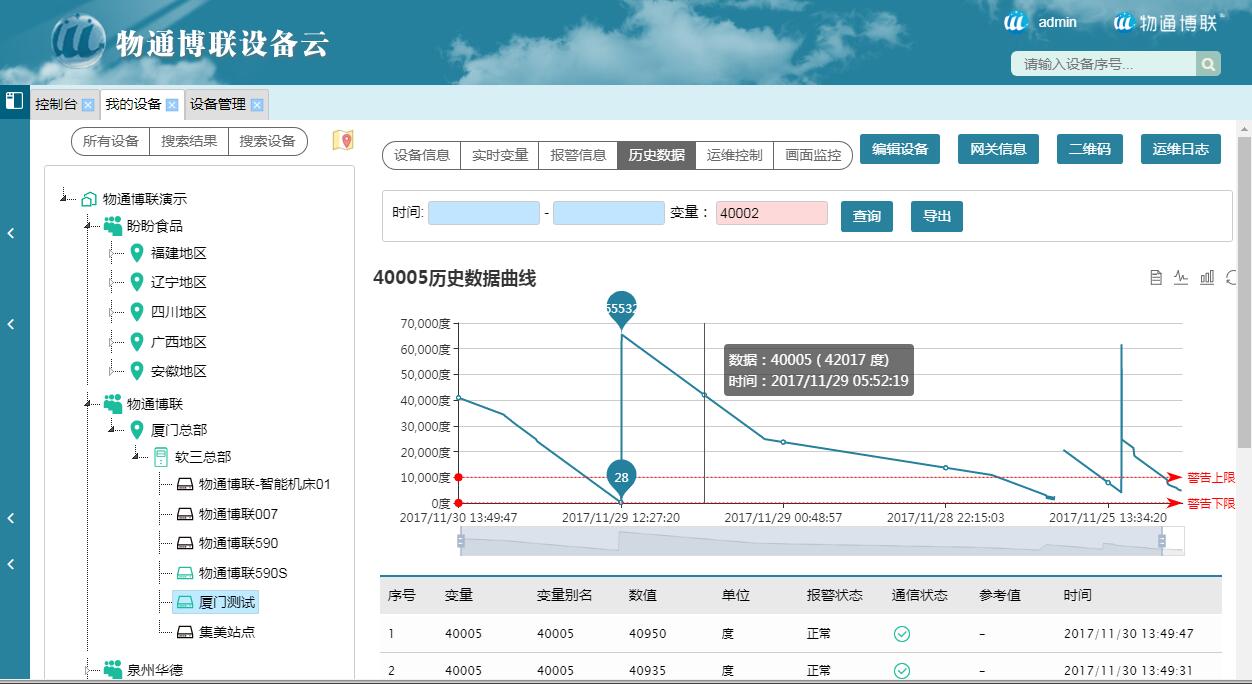This screenshot has height=684, width=1252.
Task: Open the 实时变量 tab
Action: tap(500, 155)
